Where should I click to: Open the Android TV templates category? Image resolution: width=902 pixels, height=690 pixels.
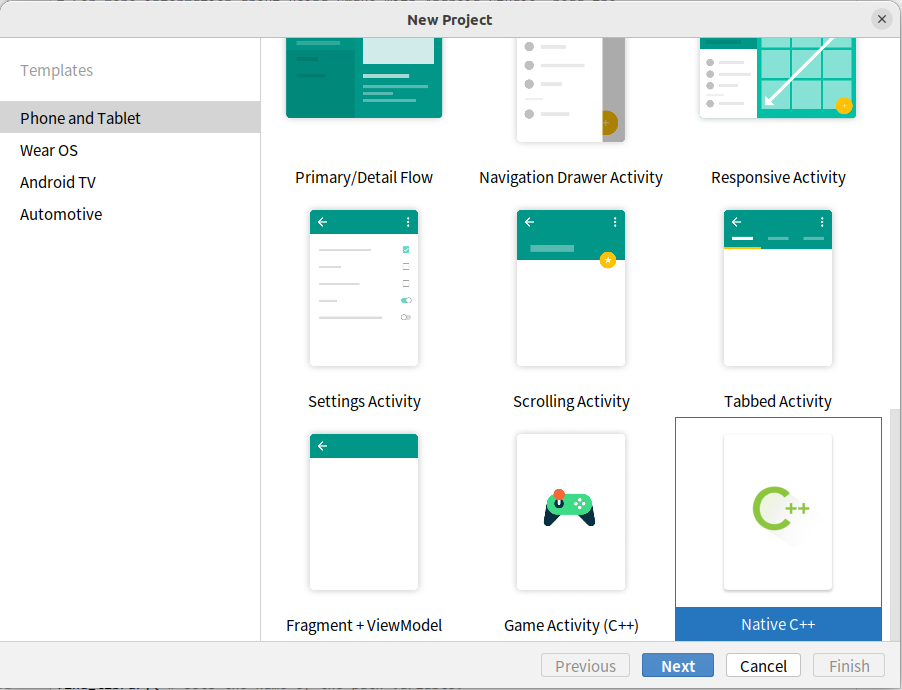[x=60, y=182]
